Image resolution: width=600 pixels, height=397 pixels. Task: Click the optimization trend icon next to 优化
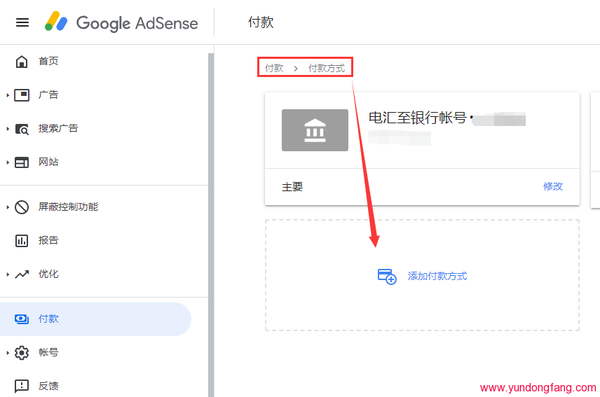21,274
